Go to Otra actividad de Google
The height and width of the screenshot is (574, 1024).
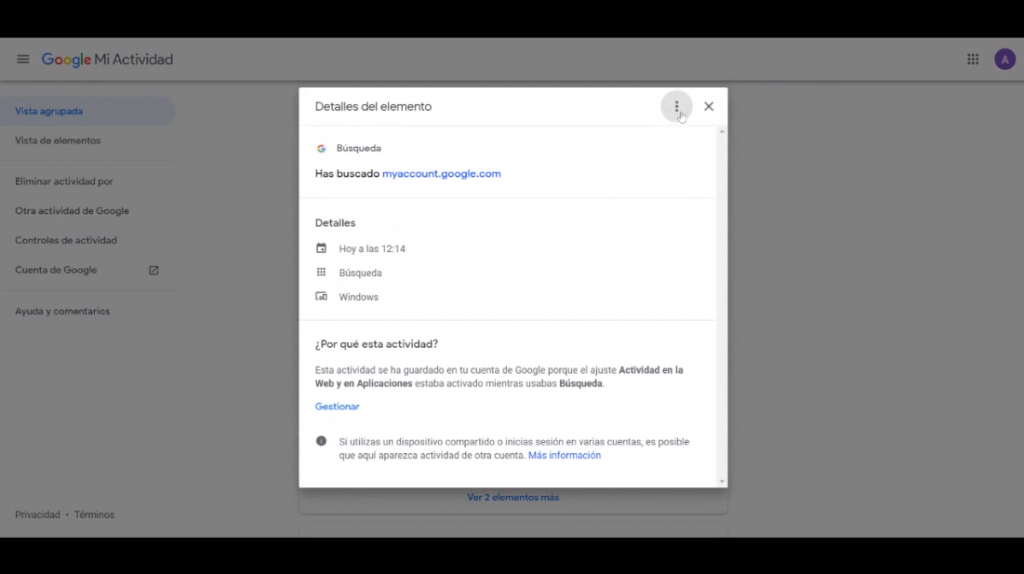pos(72,211)
